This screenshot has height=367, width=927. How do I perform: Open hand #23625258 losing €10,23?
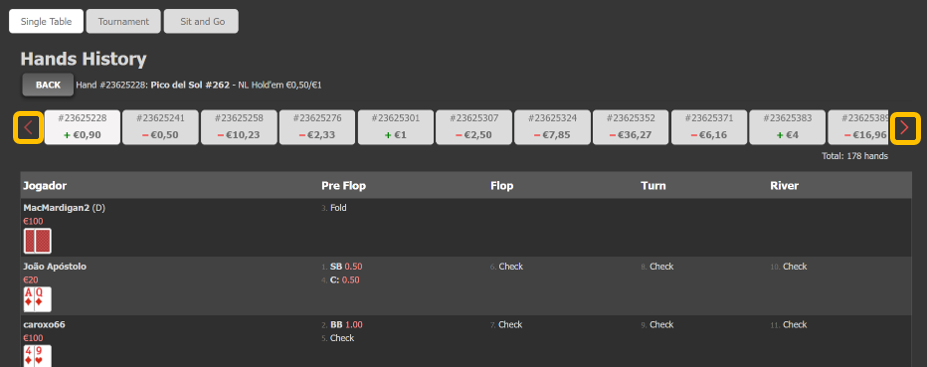[x=239, y=127]
